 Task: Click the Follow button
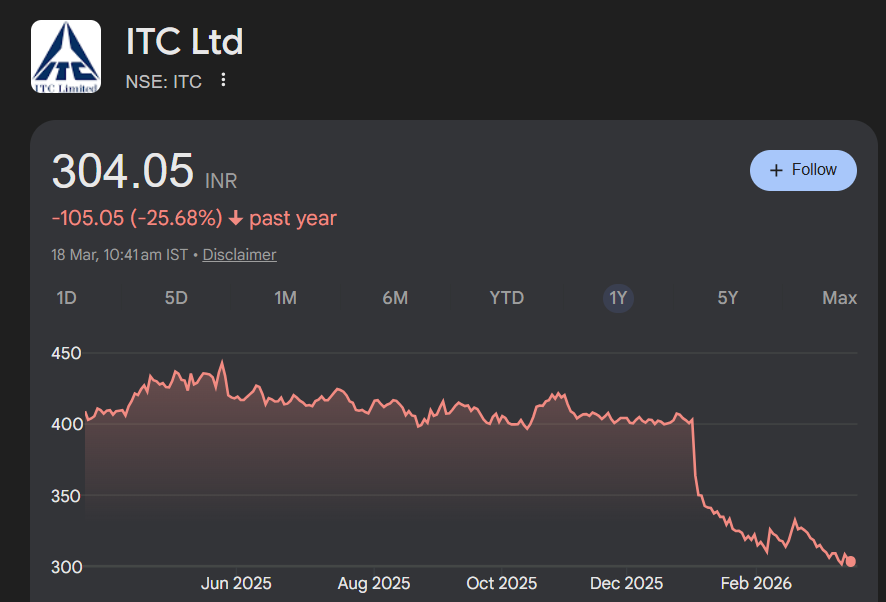(803, 170)
